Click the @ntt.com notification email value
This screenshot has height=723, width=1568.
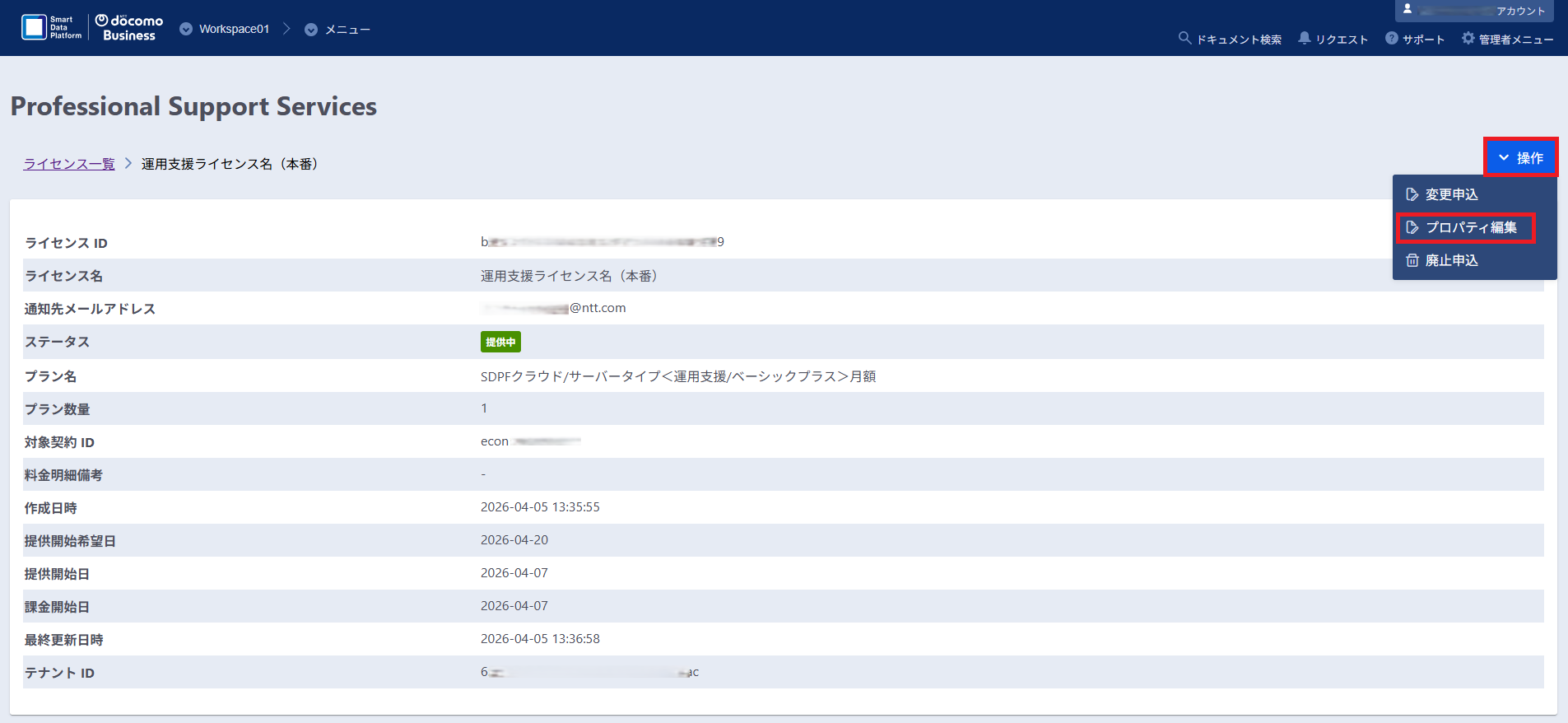click(553, 308)
